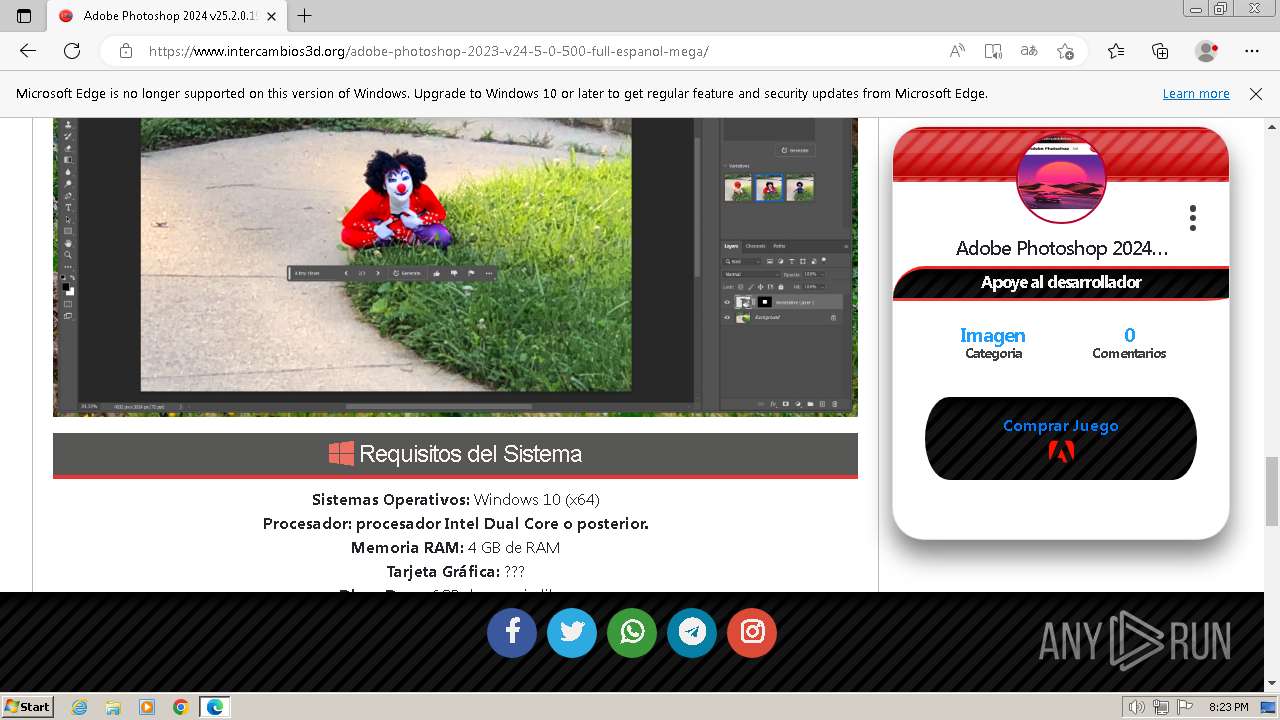This screenshot has width=1280, height=720.
Task: Share via Telegram icon
Action: (692, 632)
